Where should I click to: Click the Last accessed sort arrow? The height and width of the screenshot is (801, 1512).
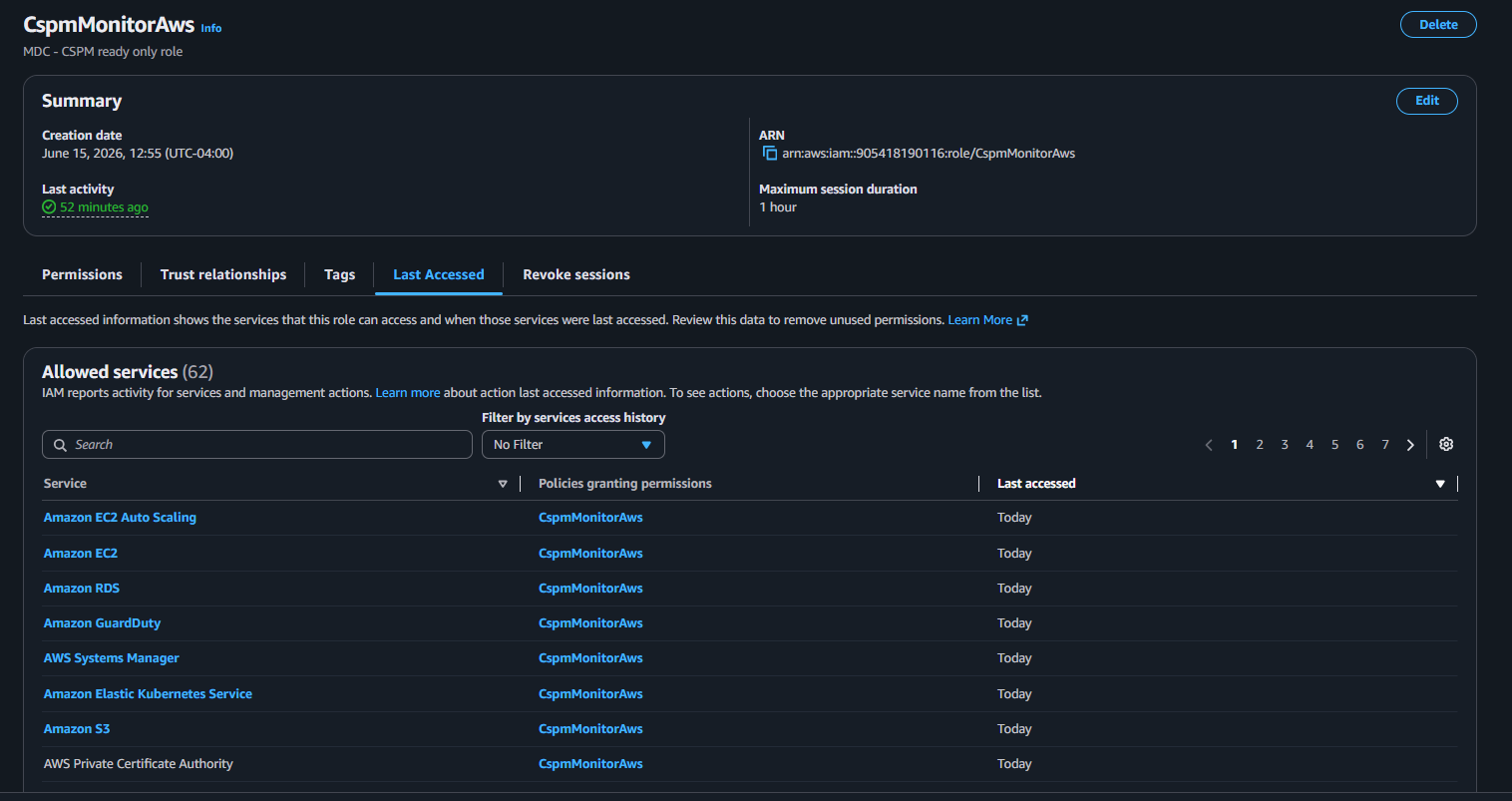click(1440, 484)
